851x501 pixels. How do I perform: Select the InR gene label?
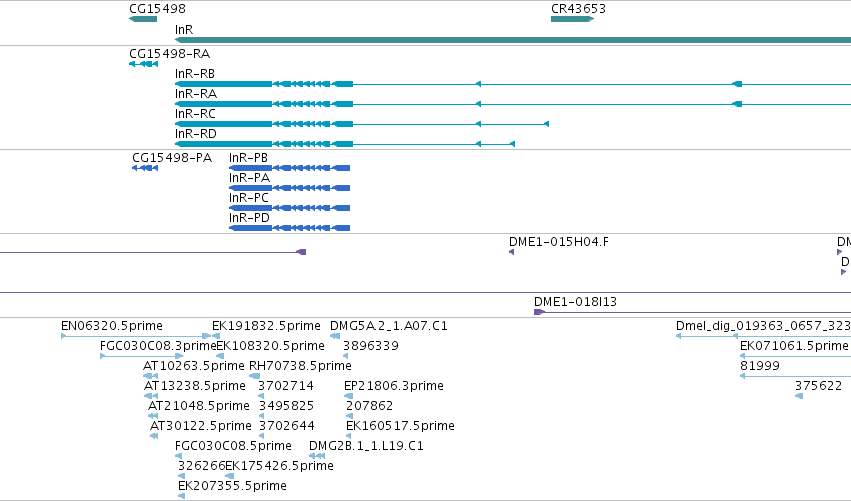pos(184,29)
